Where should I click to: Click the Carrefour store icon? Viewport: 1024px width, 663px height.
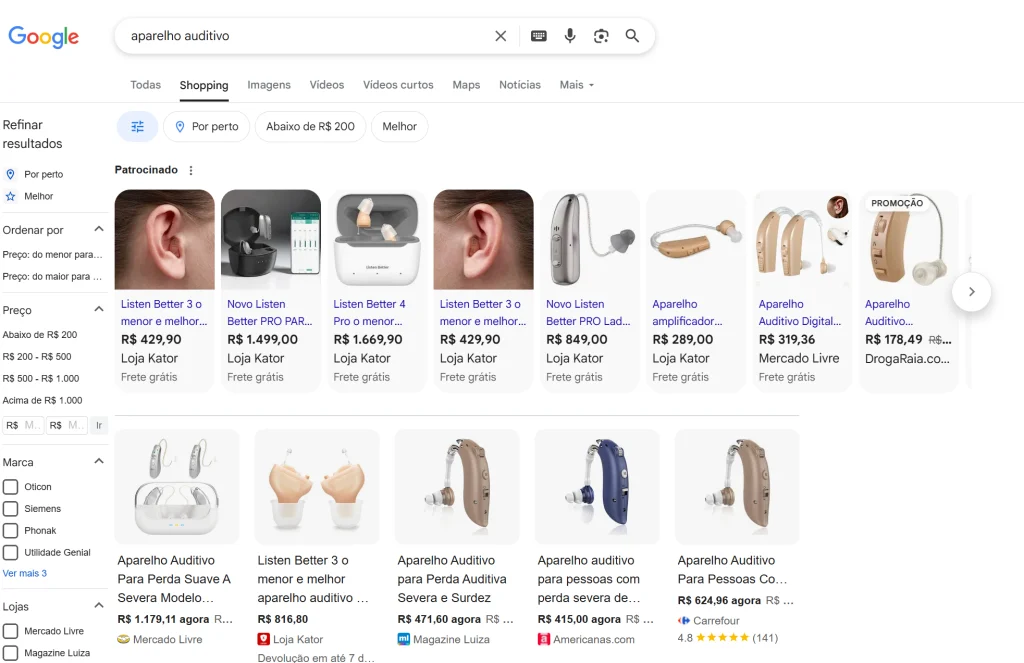684,621
